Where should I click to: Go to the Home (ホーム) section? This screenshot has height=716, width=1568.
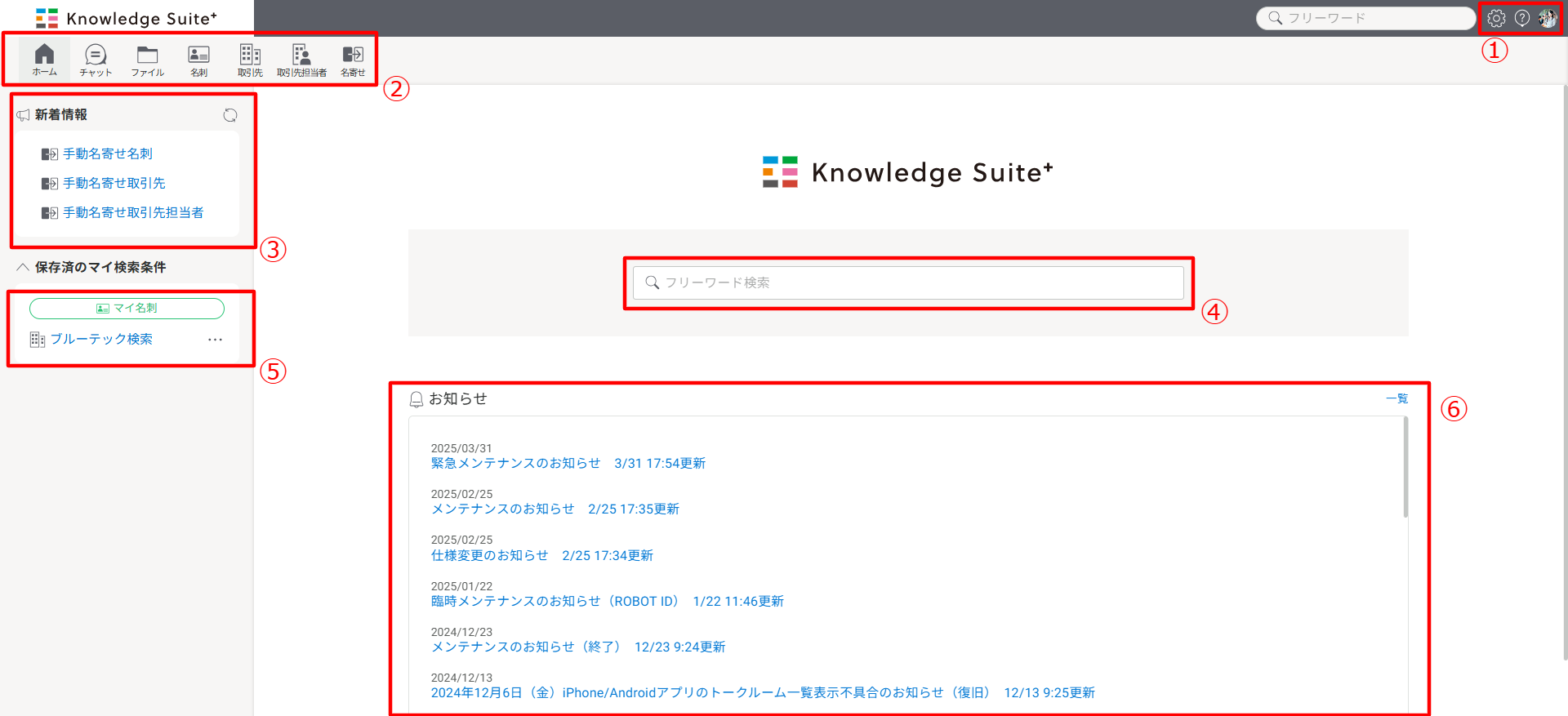pos(44,60)
